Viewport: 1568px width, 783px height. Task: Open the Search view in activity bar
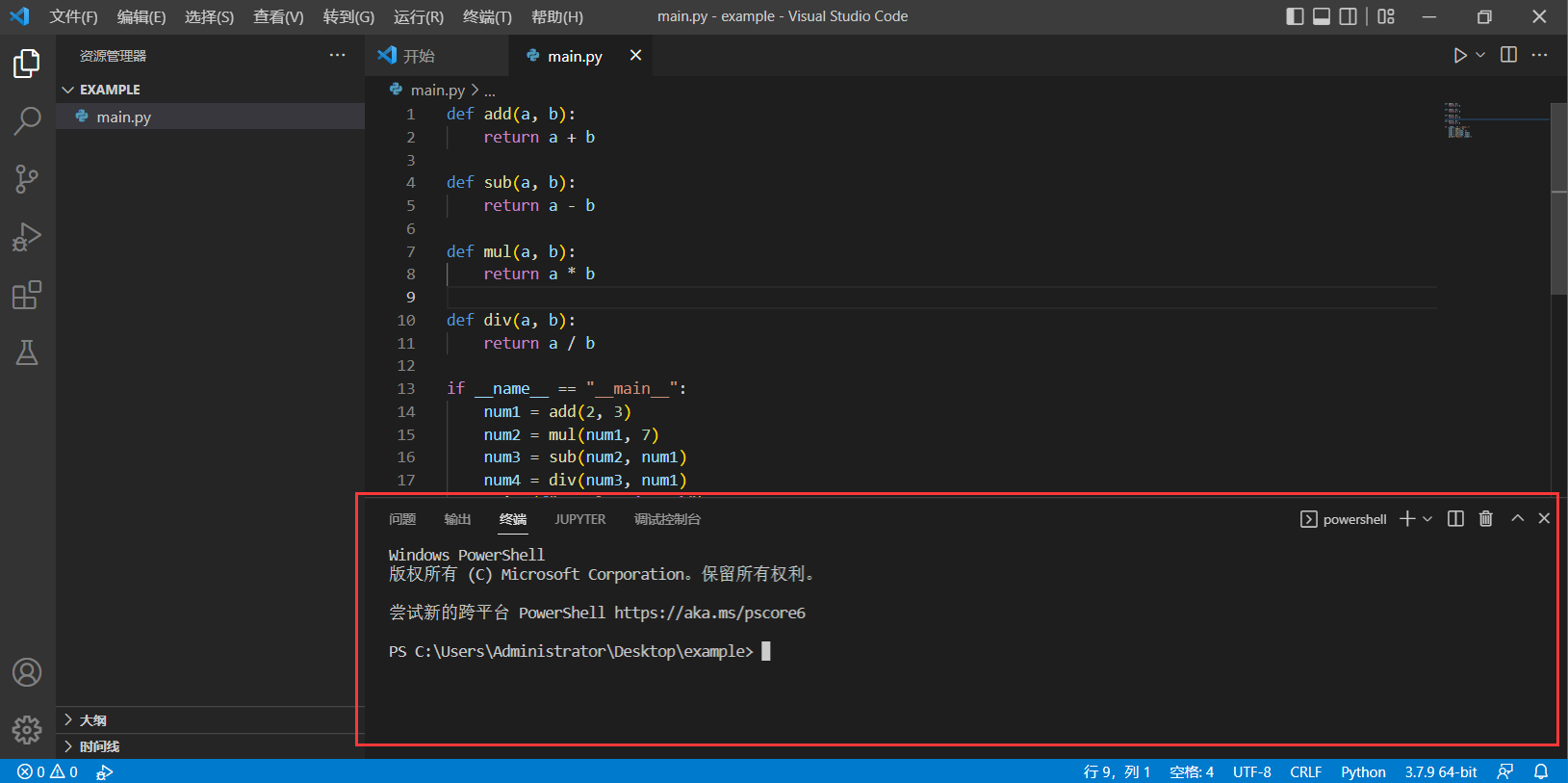tap(27, 121)
